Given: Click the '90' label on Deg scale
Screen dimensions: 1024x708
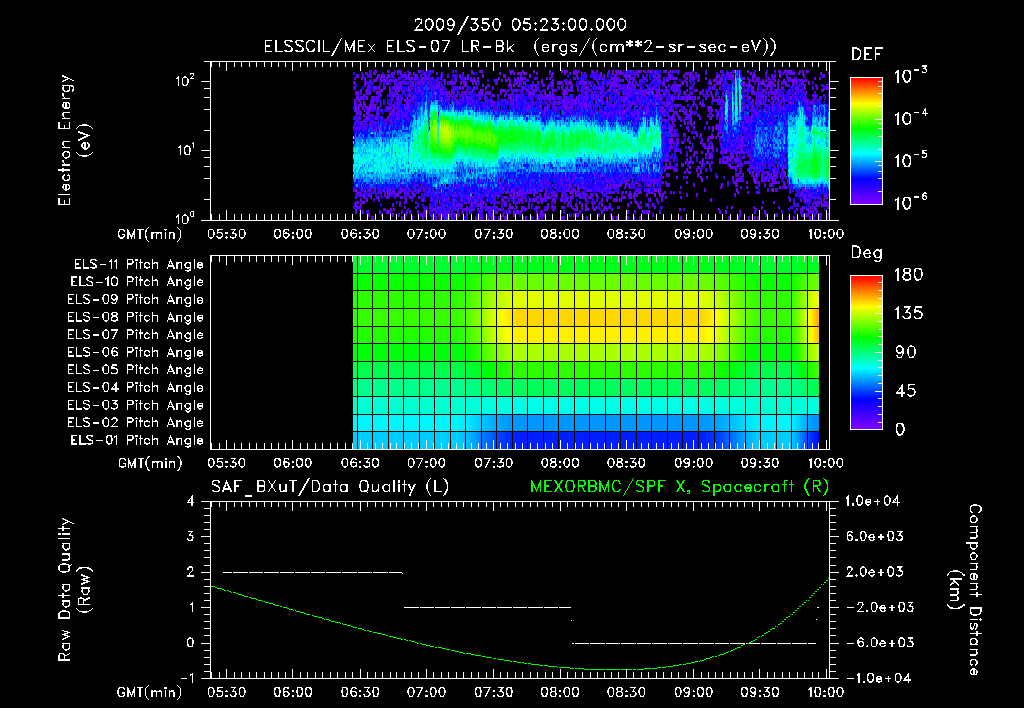Looking at the screenshot, I should pos(906,353).
